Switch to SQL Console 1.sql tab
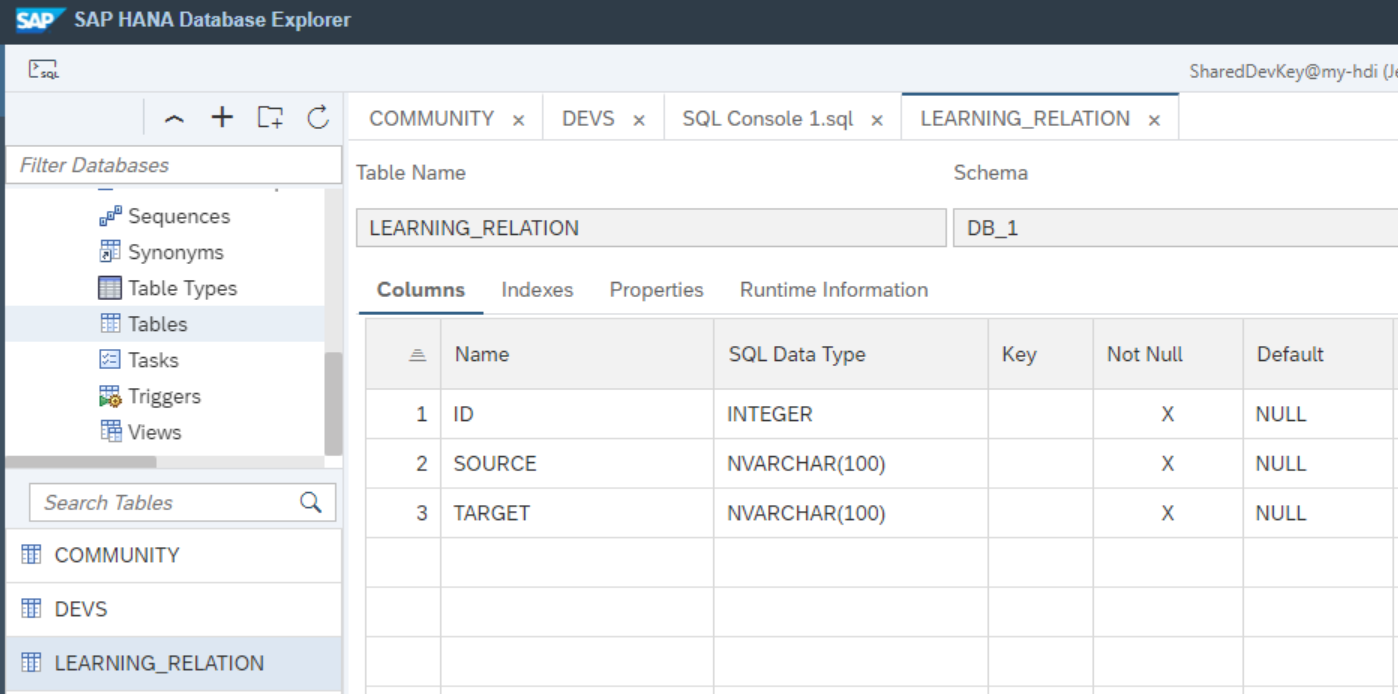Viewport: 1398px width, 694px height. point(768,118)
